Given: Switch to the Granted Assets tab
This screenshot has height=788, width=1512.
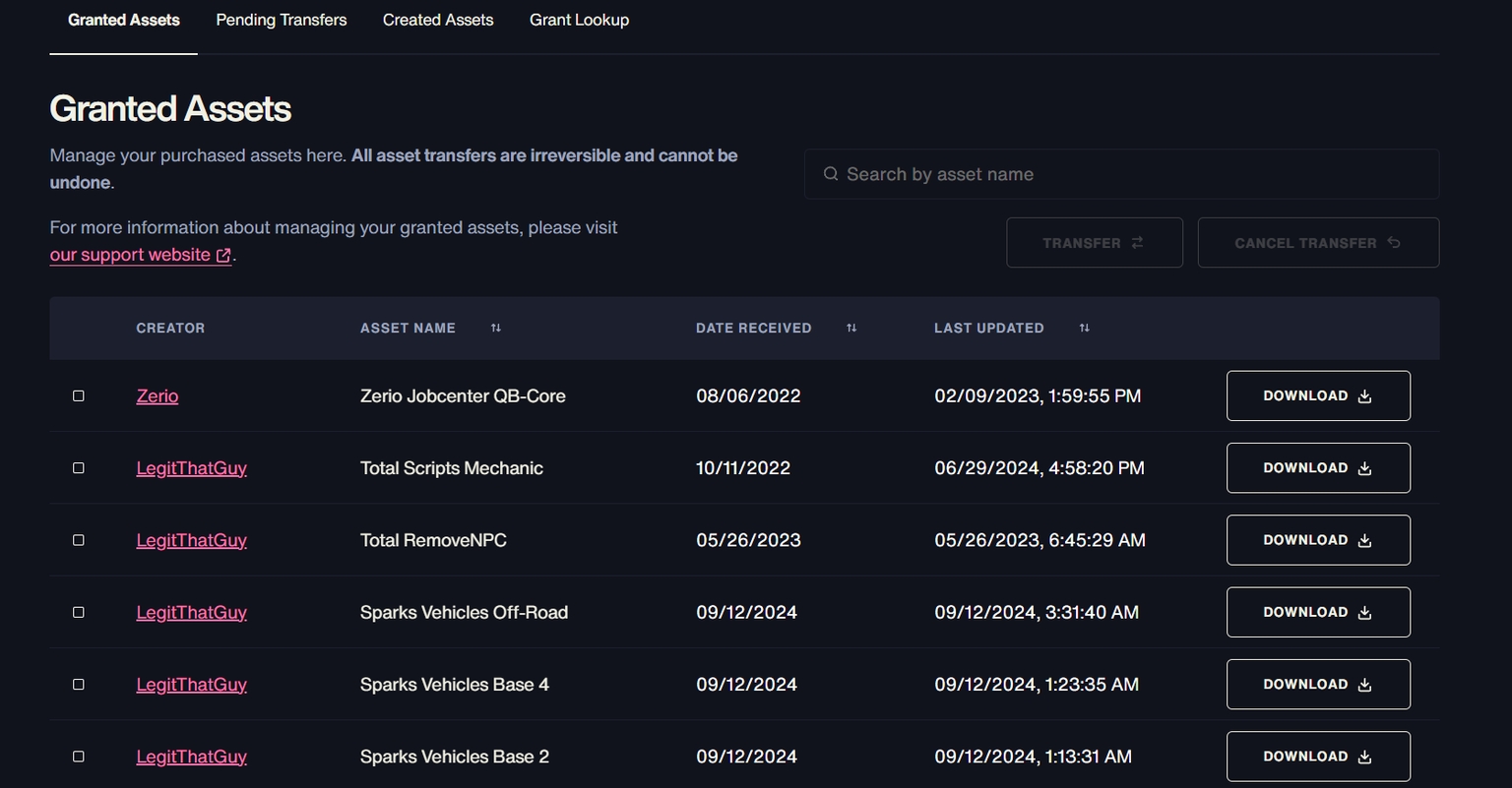Looking at the screenshot, I should (124, 20).
